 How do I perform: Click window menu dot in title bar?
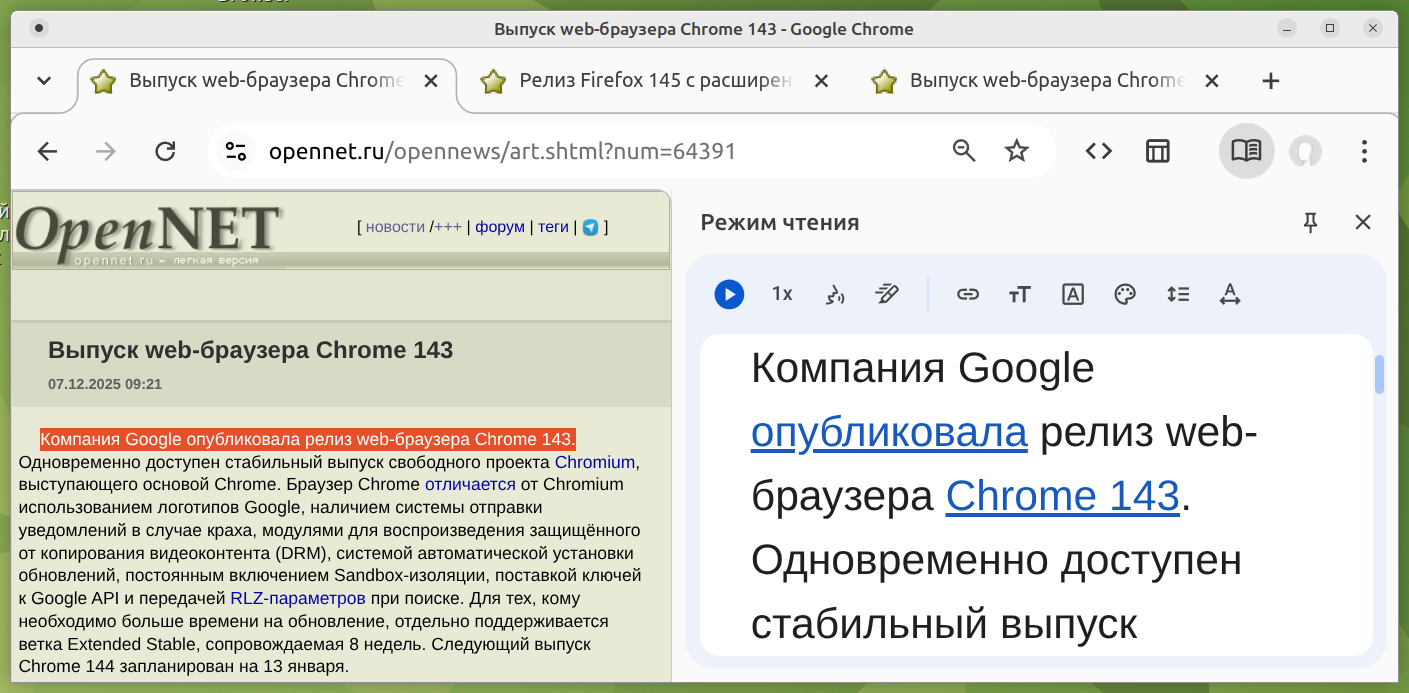coord(38,28)
